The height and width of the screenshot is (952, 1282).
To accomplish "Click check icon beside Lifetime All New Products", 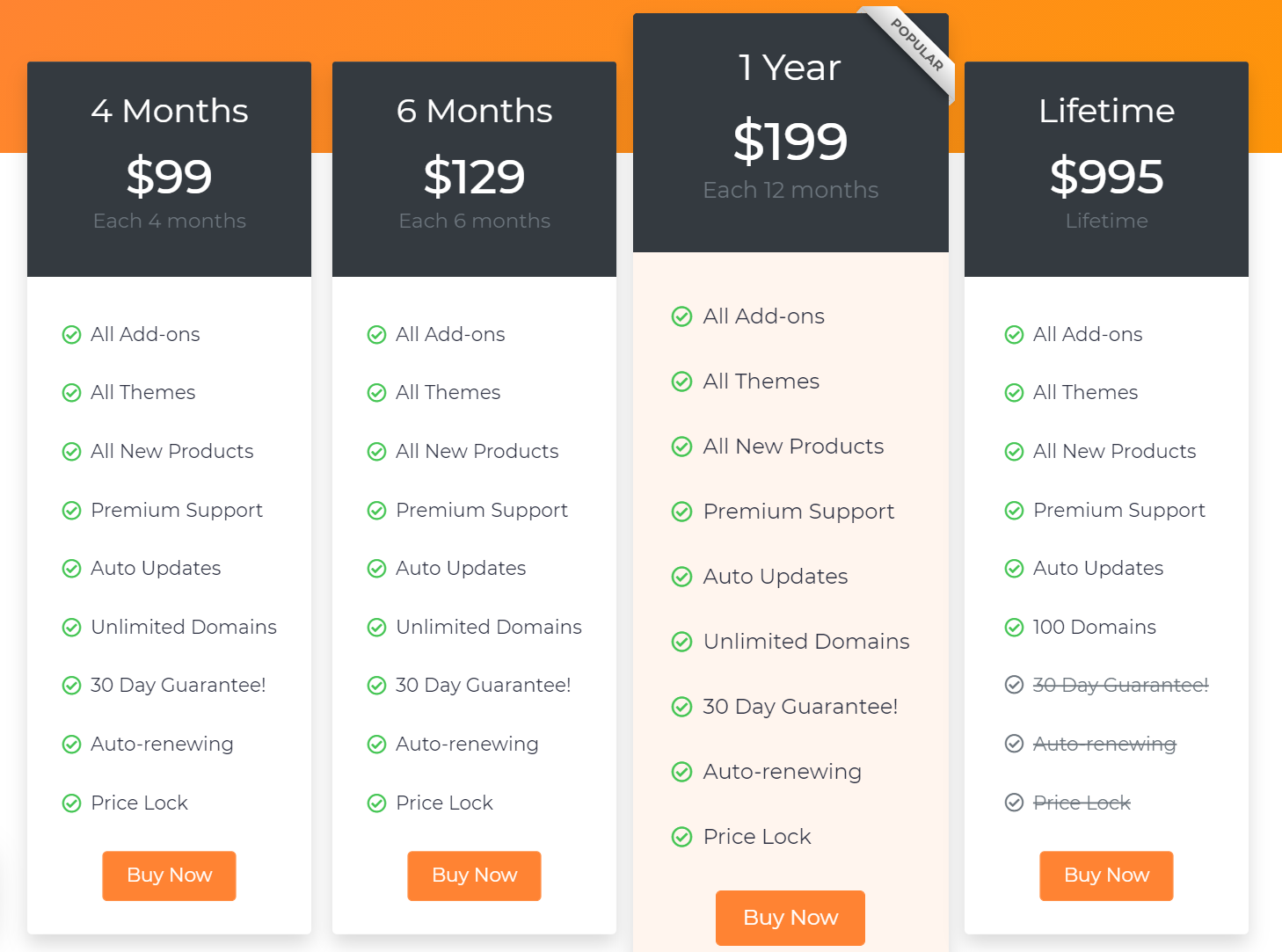I will 1014,452.
